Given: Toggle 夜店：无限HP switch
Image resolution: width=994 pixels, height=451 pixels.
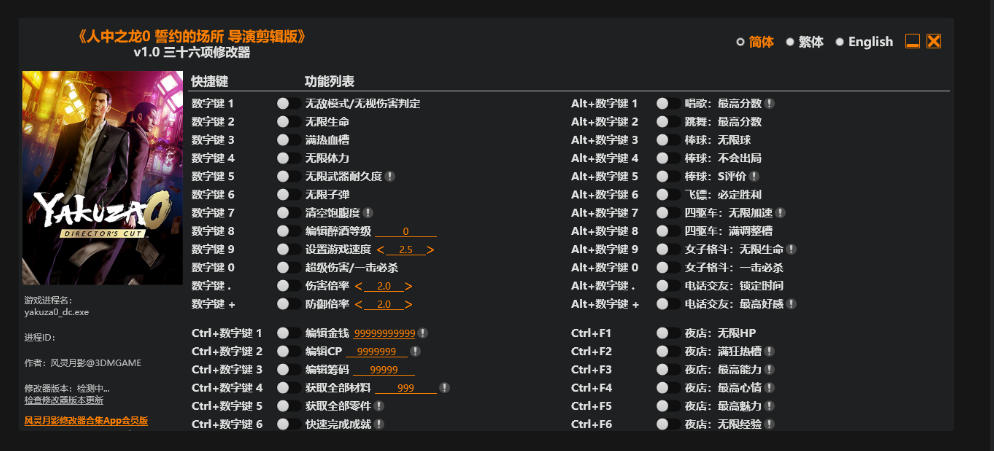Looking at the screenshot, I should click(x=668, y=332).
